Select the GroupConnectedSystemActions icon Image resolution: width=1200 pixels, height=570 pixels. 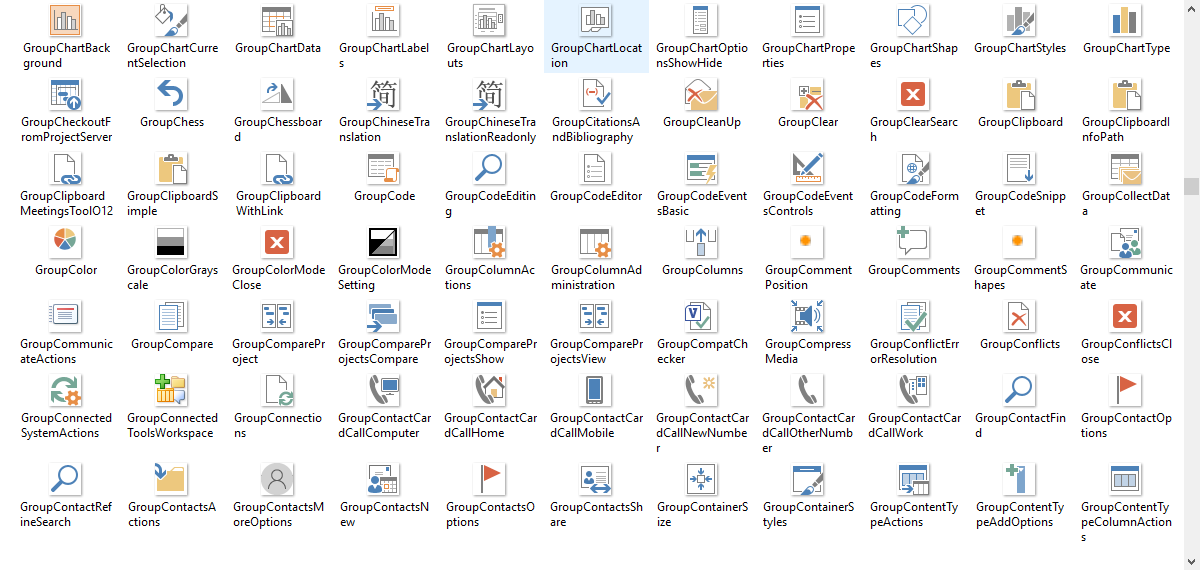[66, 391]
